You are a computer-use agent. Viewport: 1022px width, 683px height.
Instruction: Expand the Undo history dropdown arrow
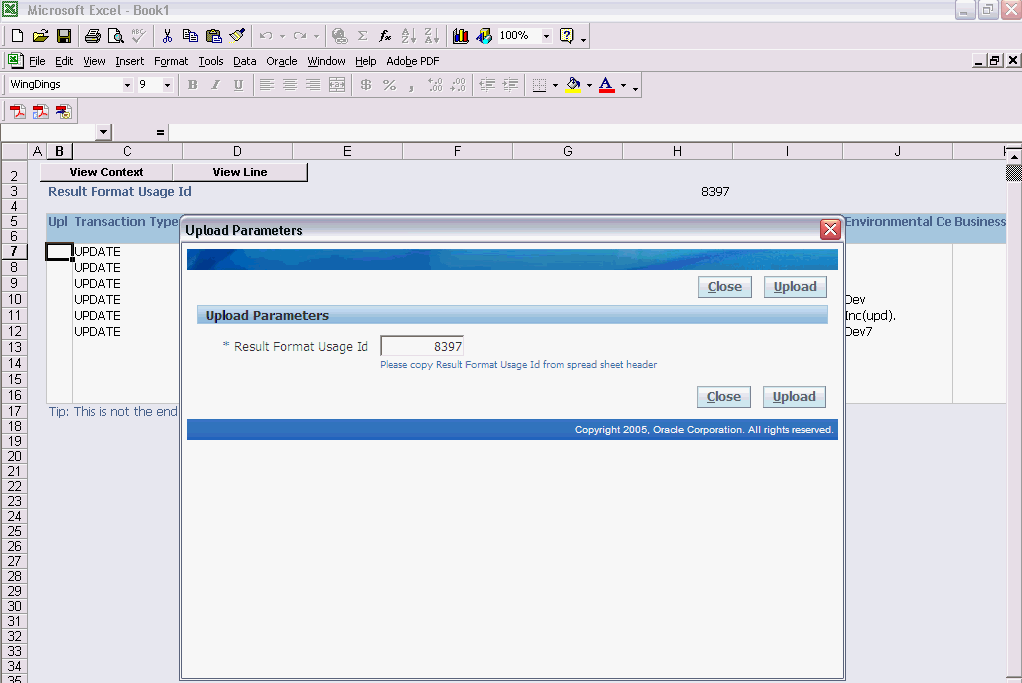click(x=282, y=36)
